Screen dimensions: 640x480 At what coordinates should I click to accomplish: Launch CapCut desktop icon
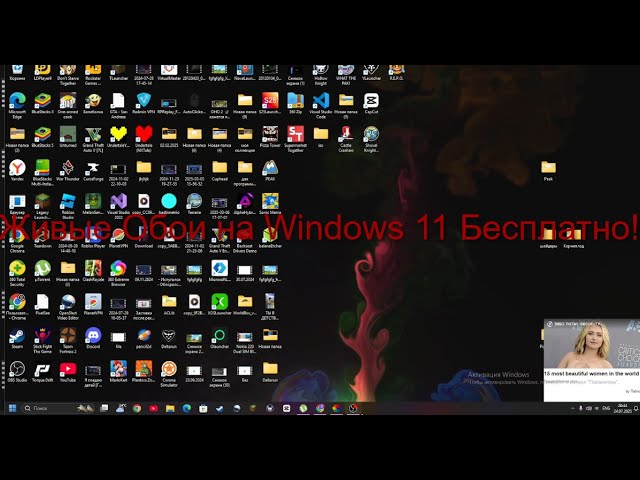tap(371, 104)
